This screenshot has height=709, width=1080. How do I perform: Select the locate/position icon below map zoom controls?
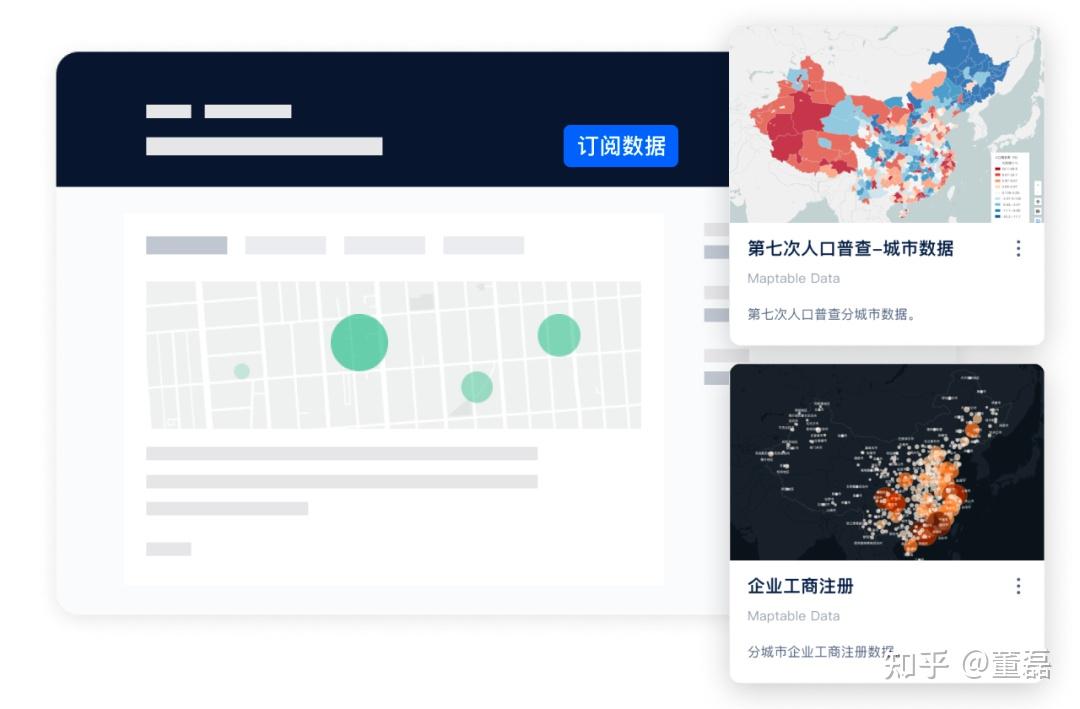[x=1038, y=201]
